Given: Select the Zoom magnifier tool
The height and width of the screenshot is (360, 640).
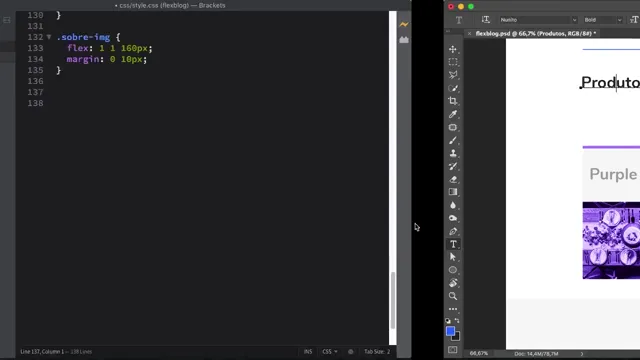Looking at the screenshot, I should tap(453, 296).
